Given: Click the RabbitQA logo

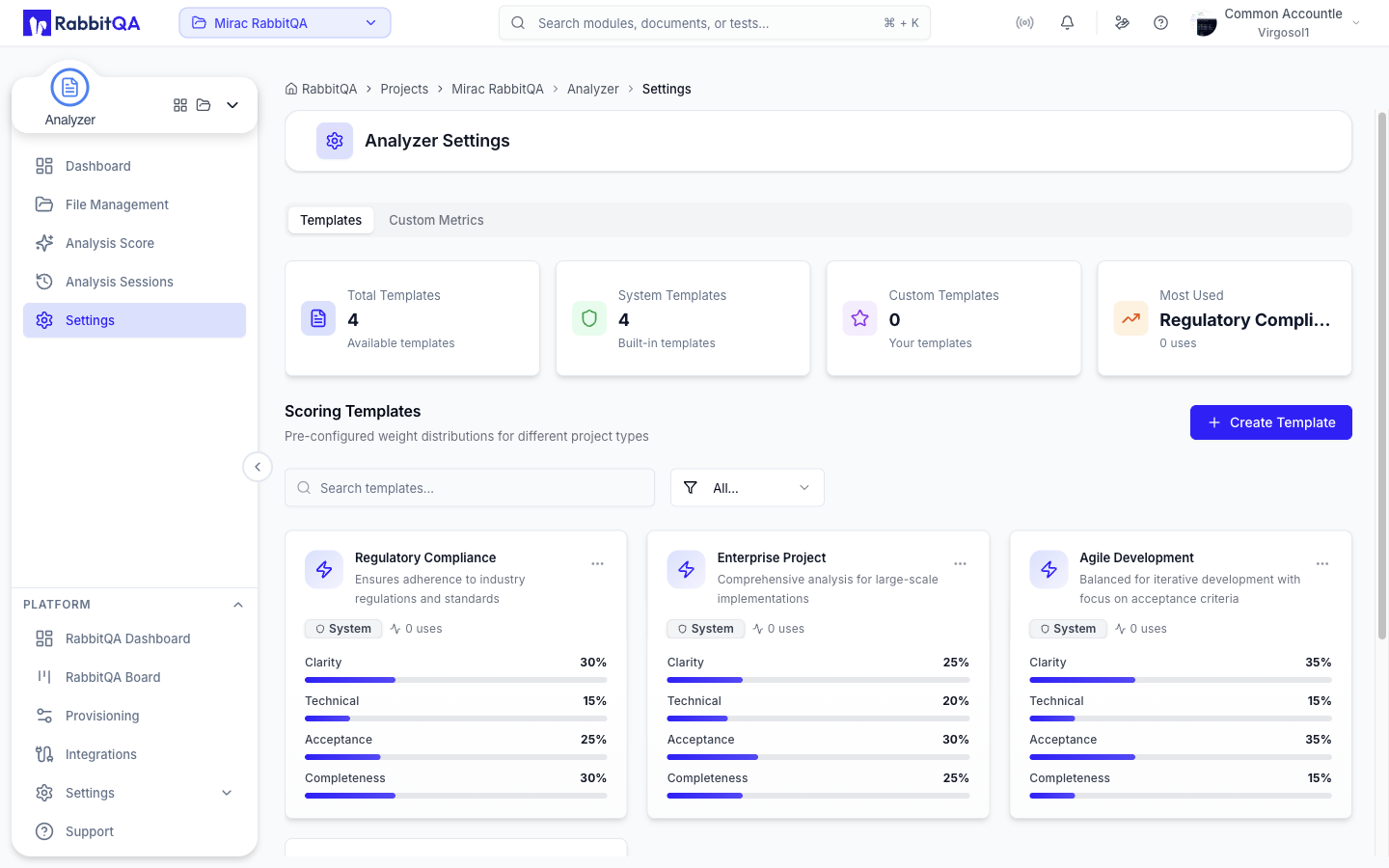Looking at the screenshot, I should 82,23.
